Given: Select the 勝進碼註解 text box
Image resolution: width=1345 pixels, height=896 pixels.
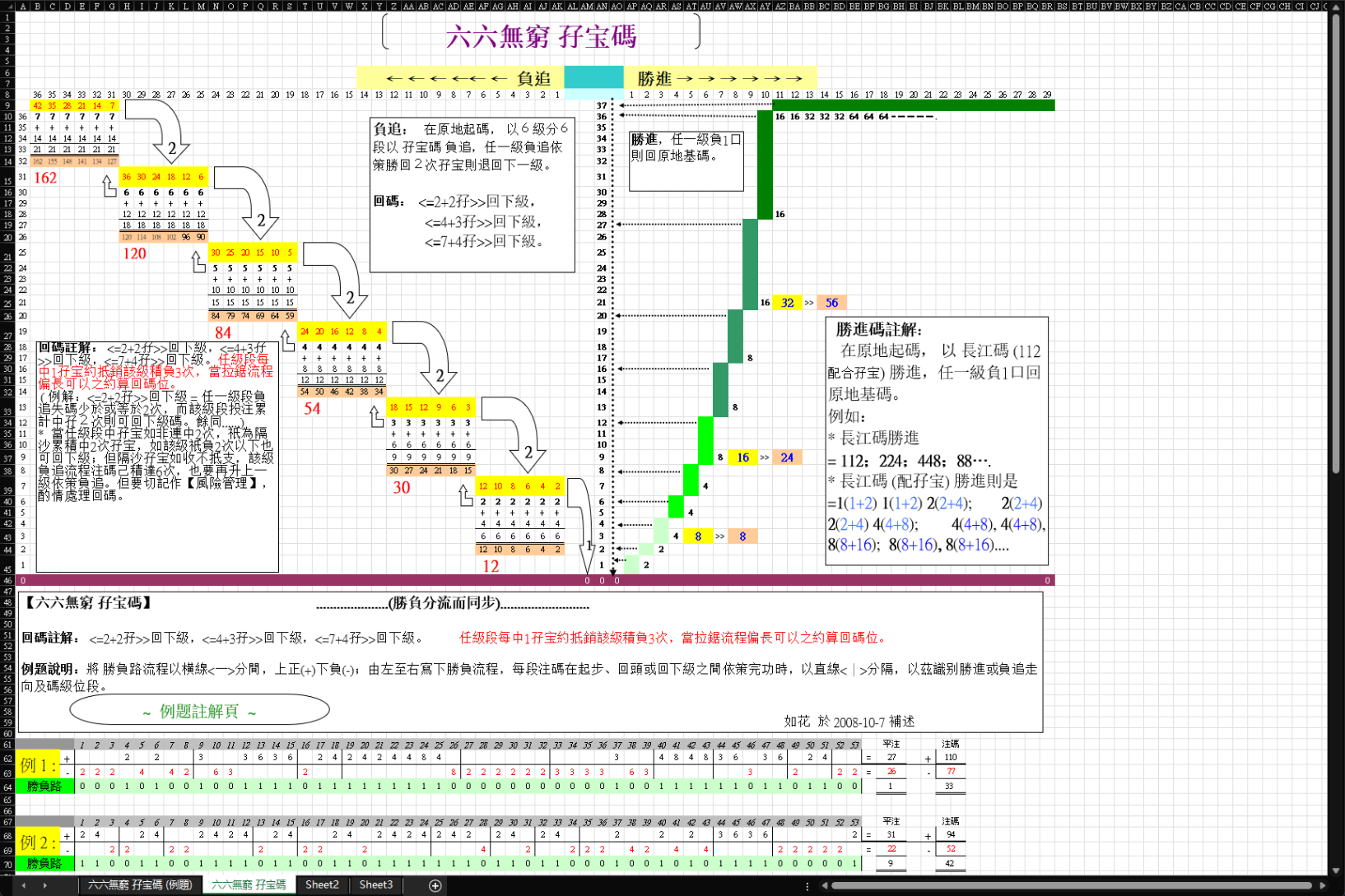Looking at the screenshot, I should point(937,440).
